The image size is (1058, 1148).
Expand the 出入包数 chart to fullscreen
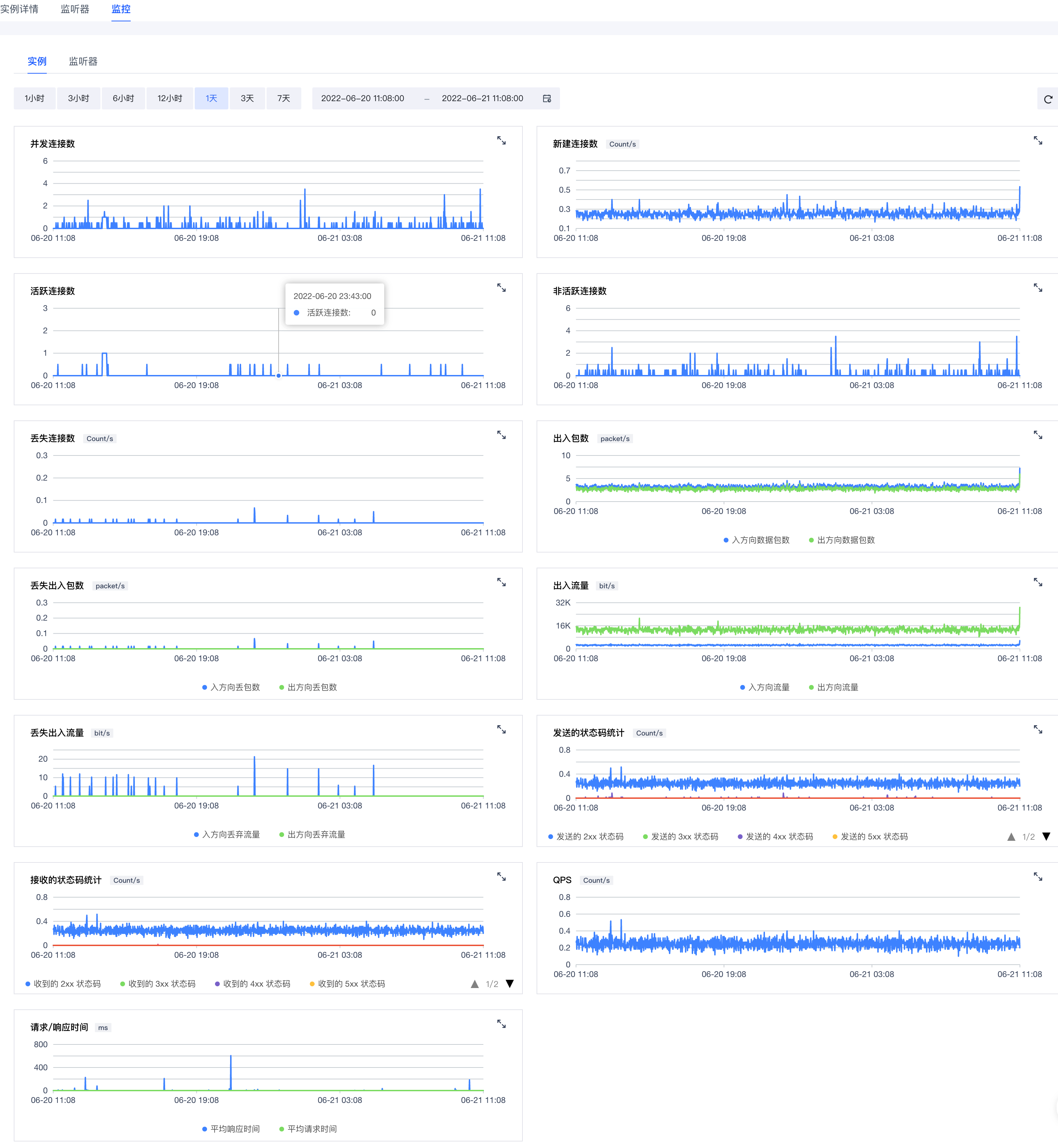point(1037,435)
